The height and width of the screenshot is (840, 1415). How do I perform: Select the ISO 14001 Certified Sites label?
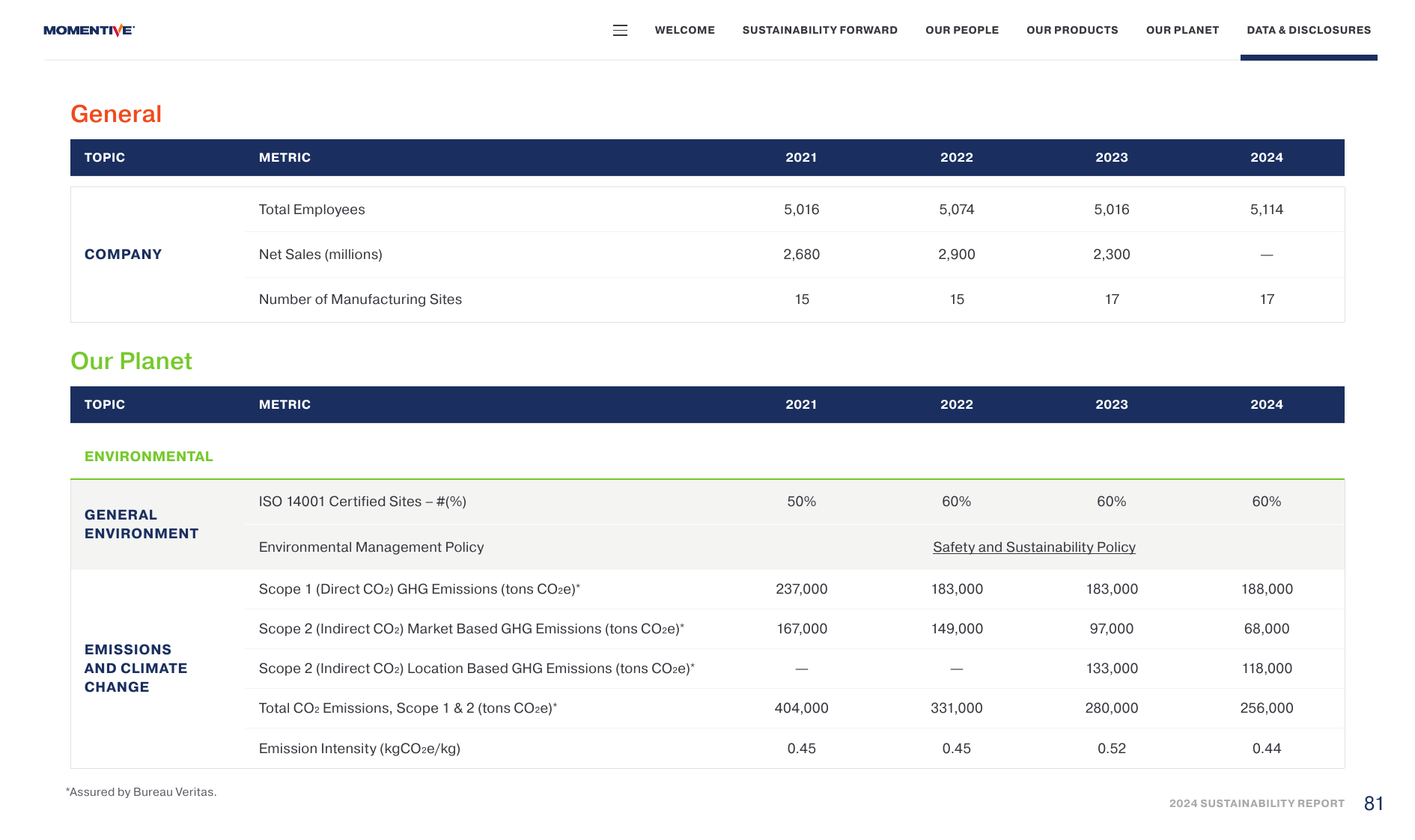click(362, 502)
